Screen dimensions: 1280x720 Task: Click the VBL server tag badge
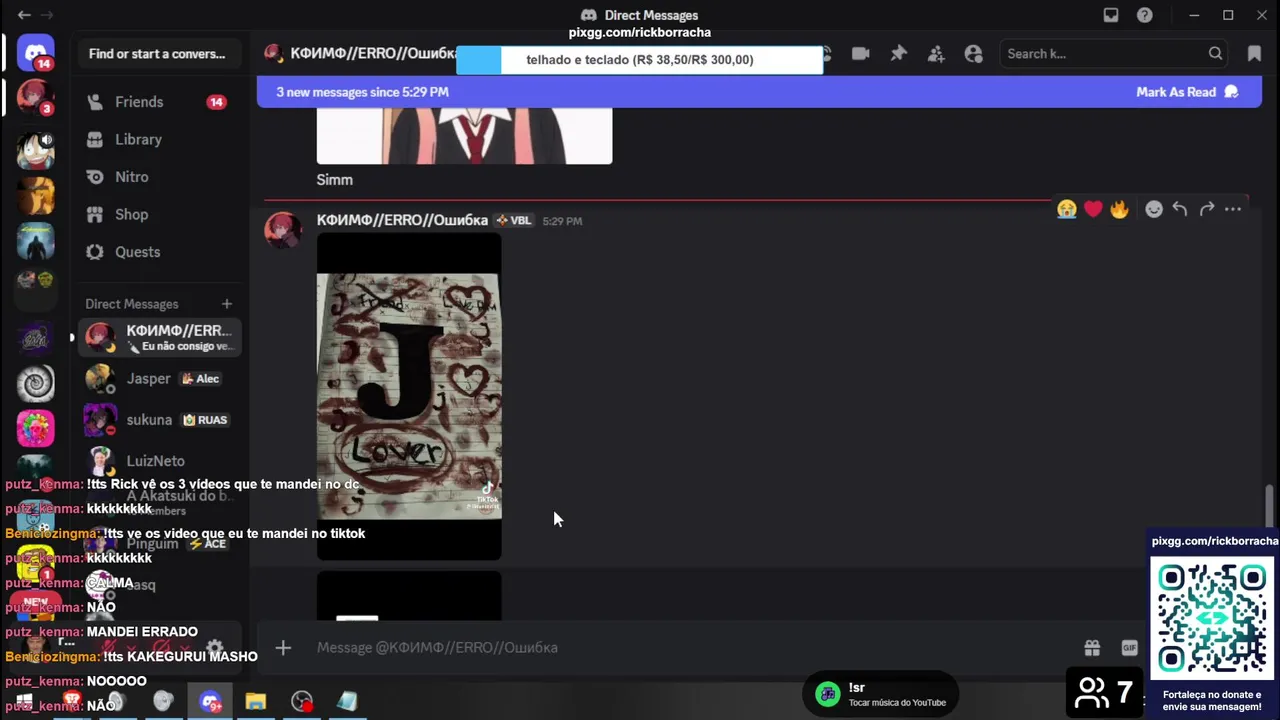(x=514, y=221)
